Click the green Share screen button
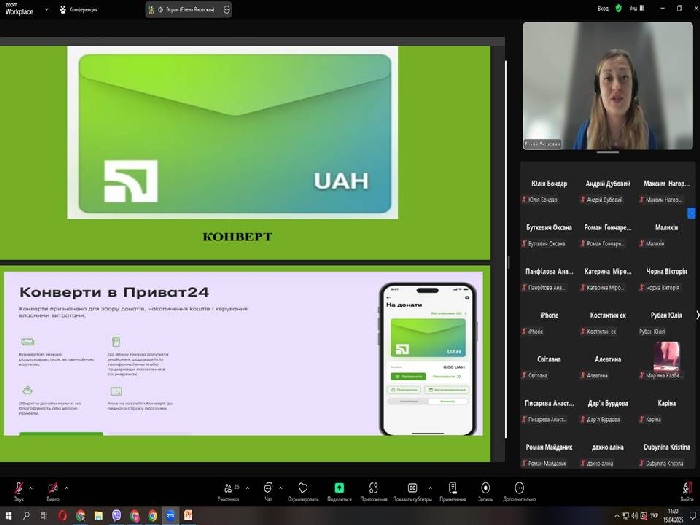 (x=339, y=488)
